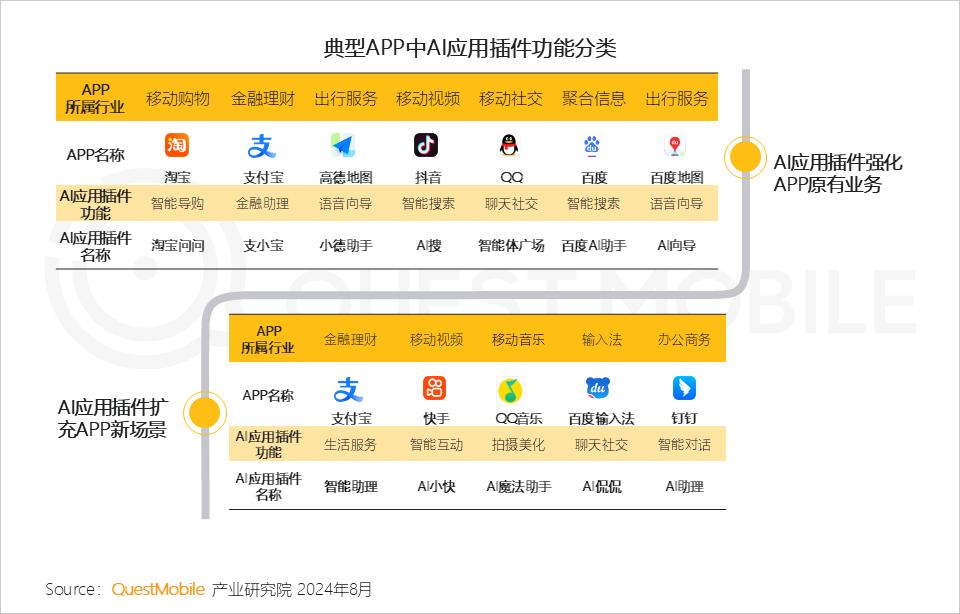Select the 智能互动 function cell
The image size is (960, 614).
[x=436, y=444]
